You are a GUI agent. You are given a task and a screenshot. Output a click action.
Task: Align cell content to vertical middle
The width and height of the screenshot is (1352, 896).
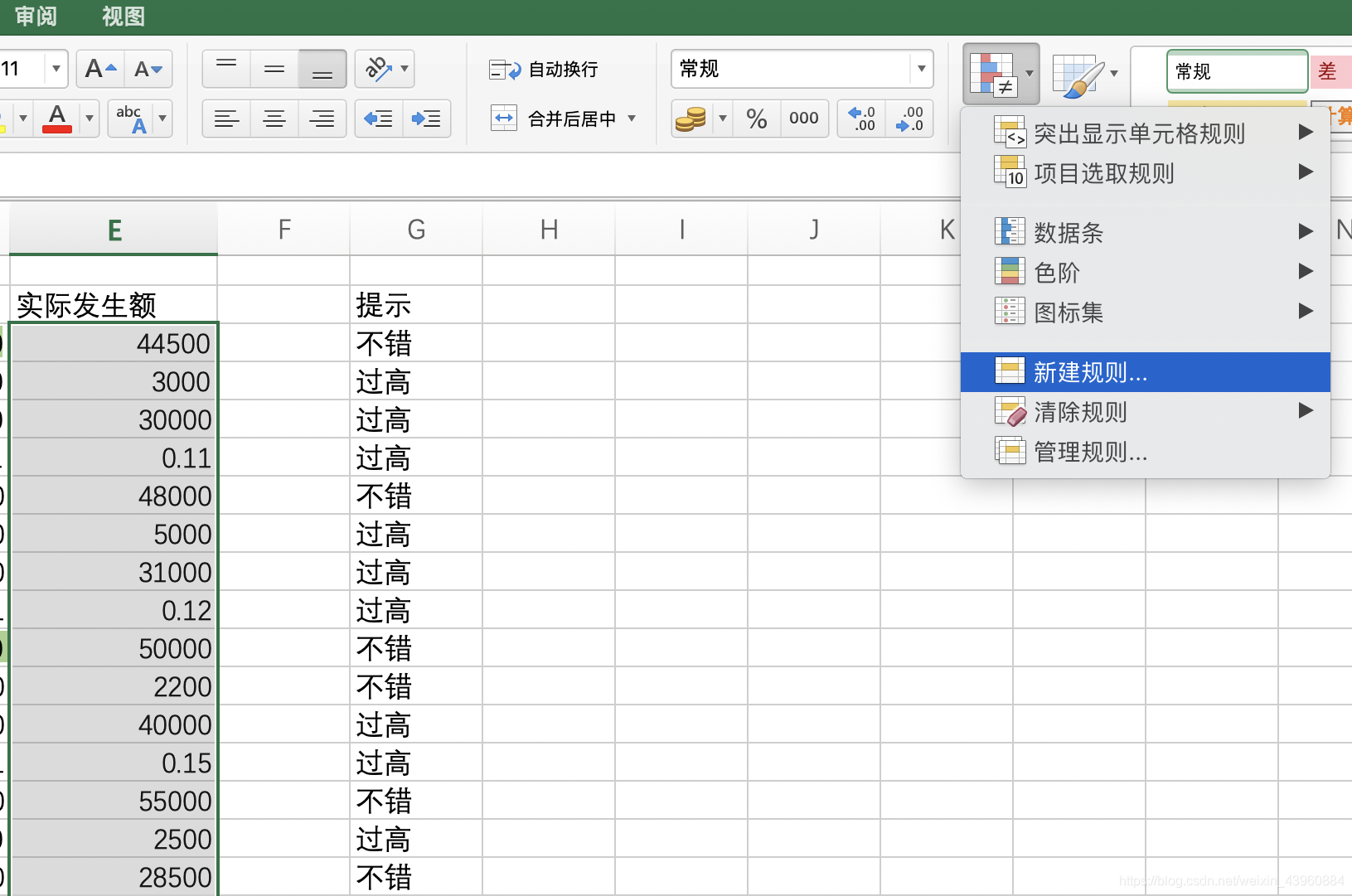point(274,69)
